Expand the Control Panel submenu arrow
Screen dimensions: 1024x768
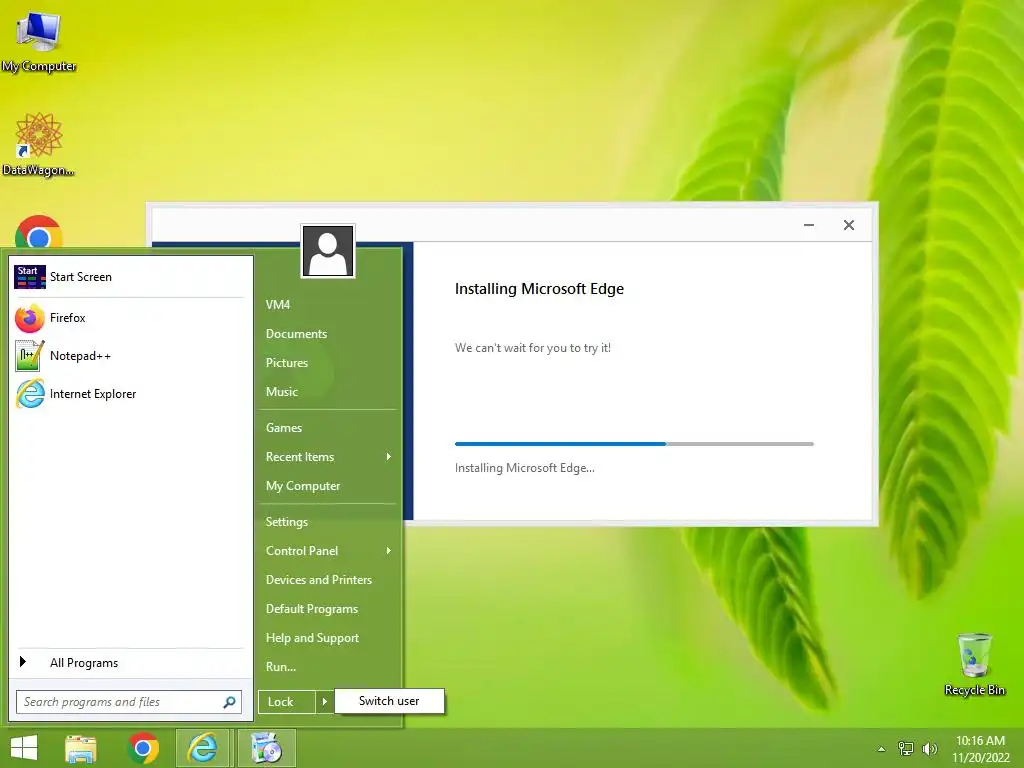389,551
